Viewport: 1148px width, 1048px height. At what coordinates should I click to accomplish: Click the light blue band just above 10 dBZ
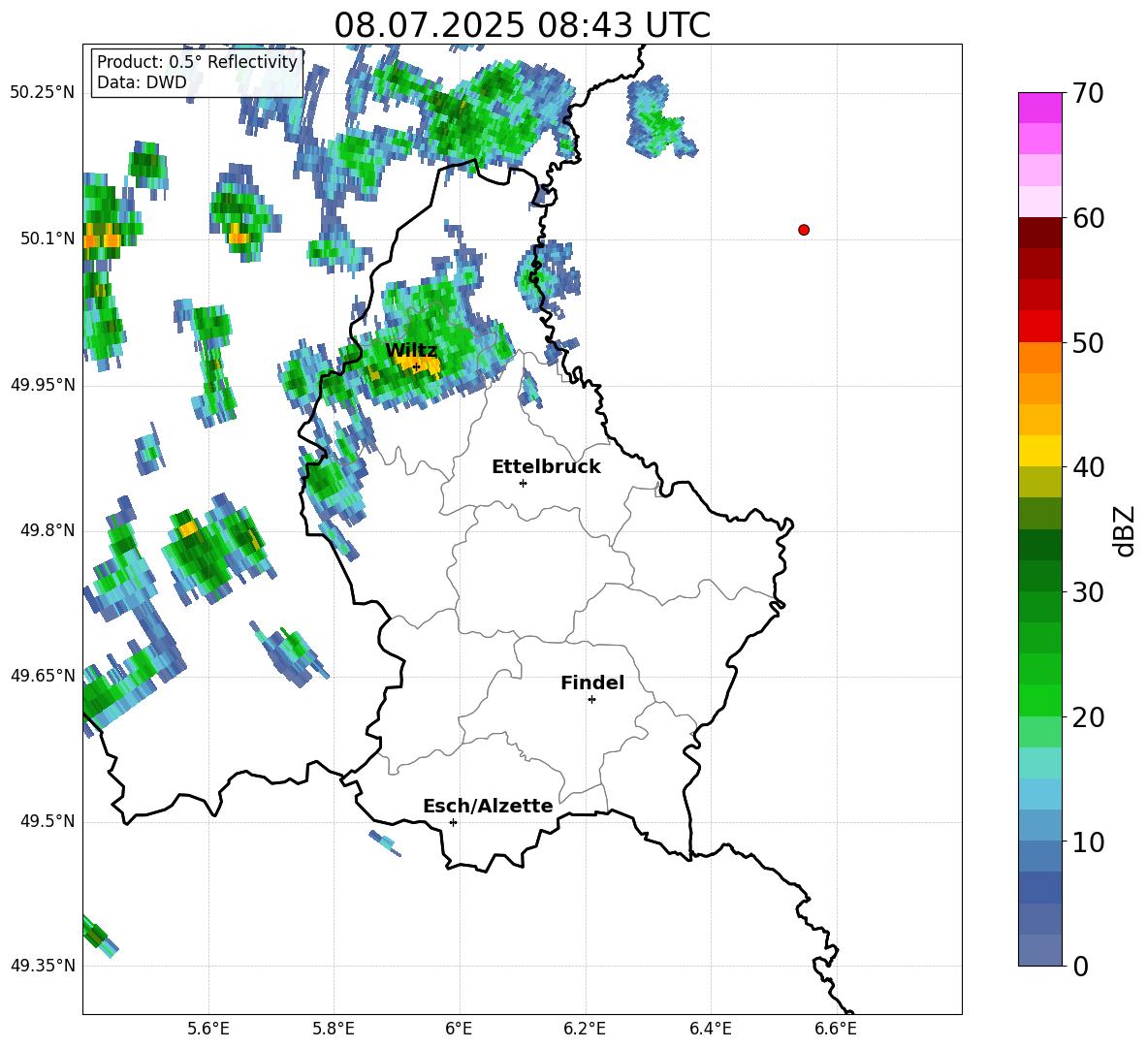1040,826
